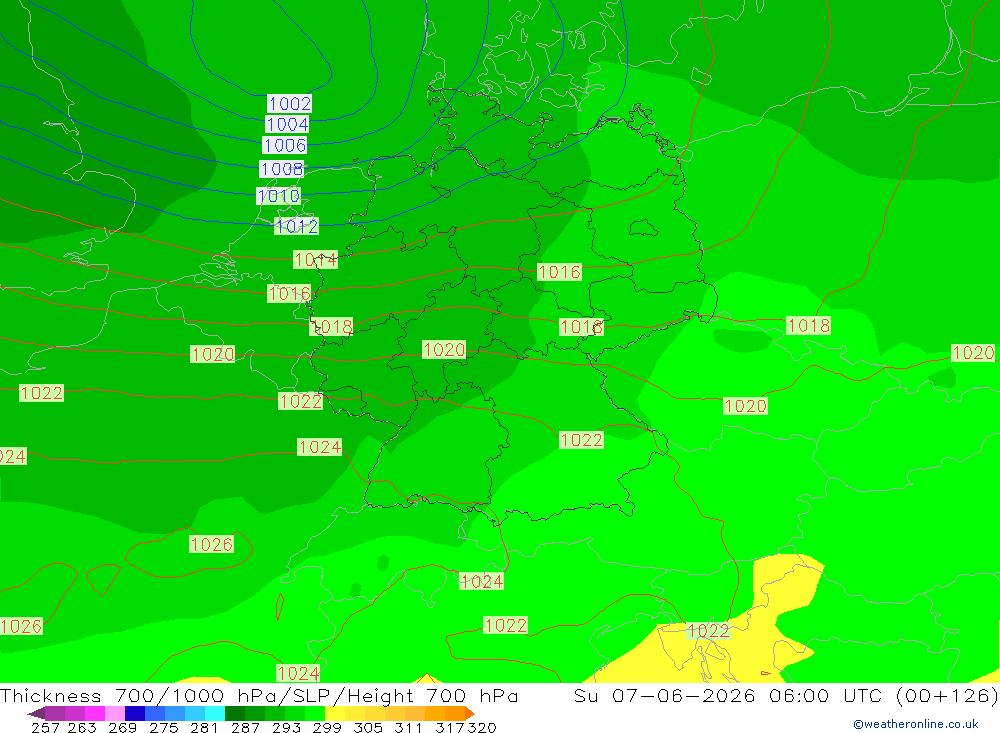The width and height of the screenshot is (1000, 733).
Task: Pick the dark navy blue legend swatch
Action: pyautogui.click(x=135, y=713)
